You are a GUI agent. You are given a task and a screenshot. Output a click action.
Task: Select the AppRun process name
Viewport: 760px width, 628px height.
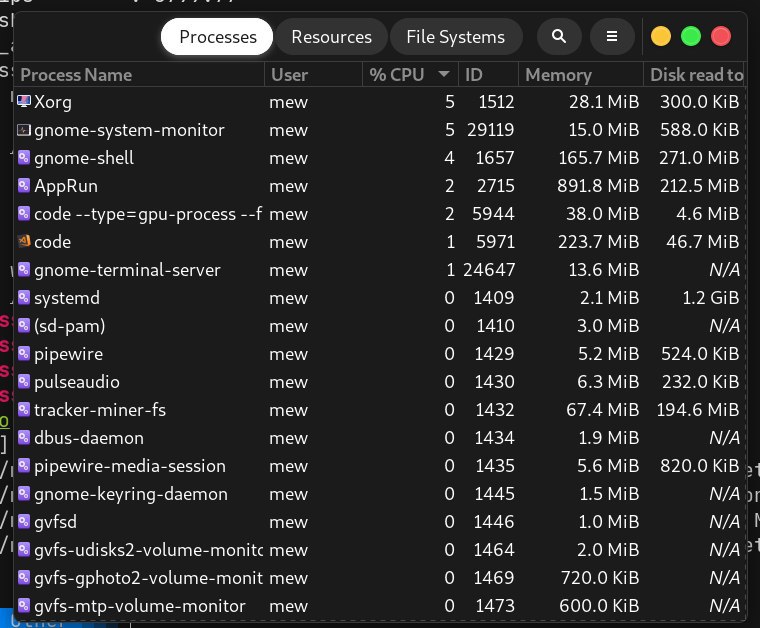click(66, 186)
